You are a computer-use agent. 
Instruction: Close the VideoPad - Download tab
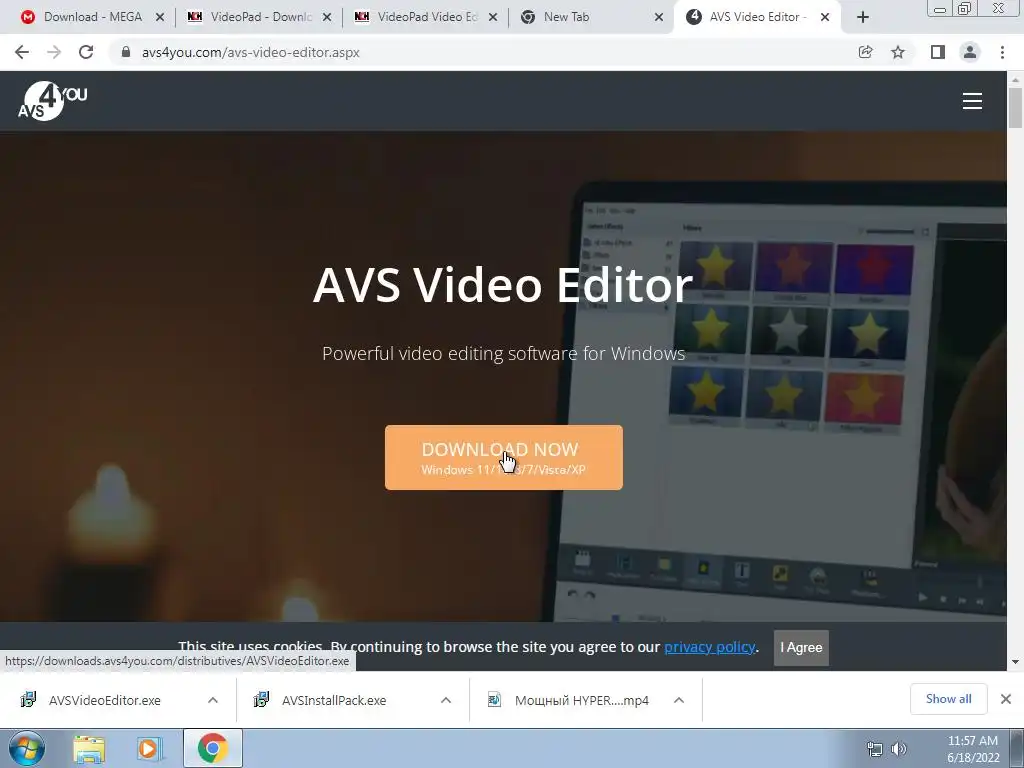coord(327,18)
